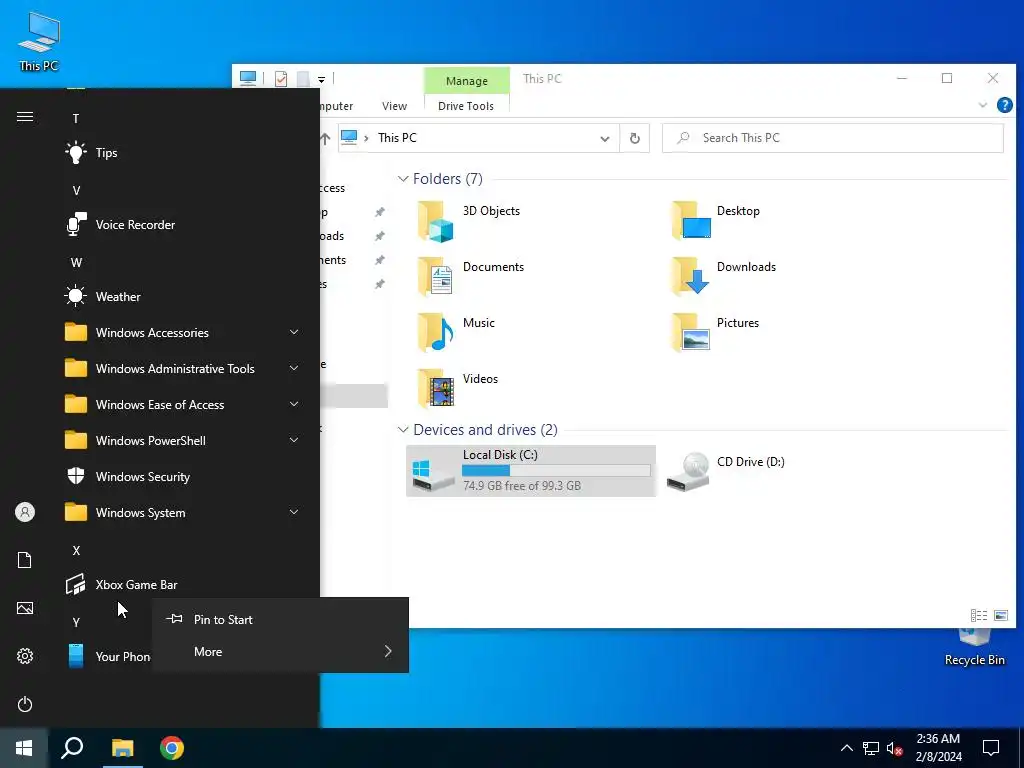The image size is (1024, 768).
Task: Open the Downloads folder
Action: click(x=724, y=277)
